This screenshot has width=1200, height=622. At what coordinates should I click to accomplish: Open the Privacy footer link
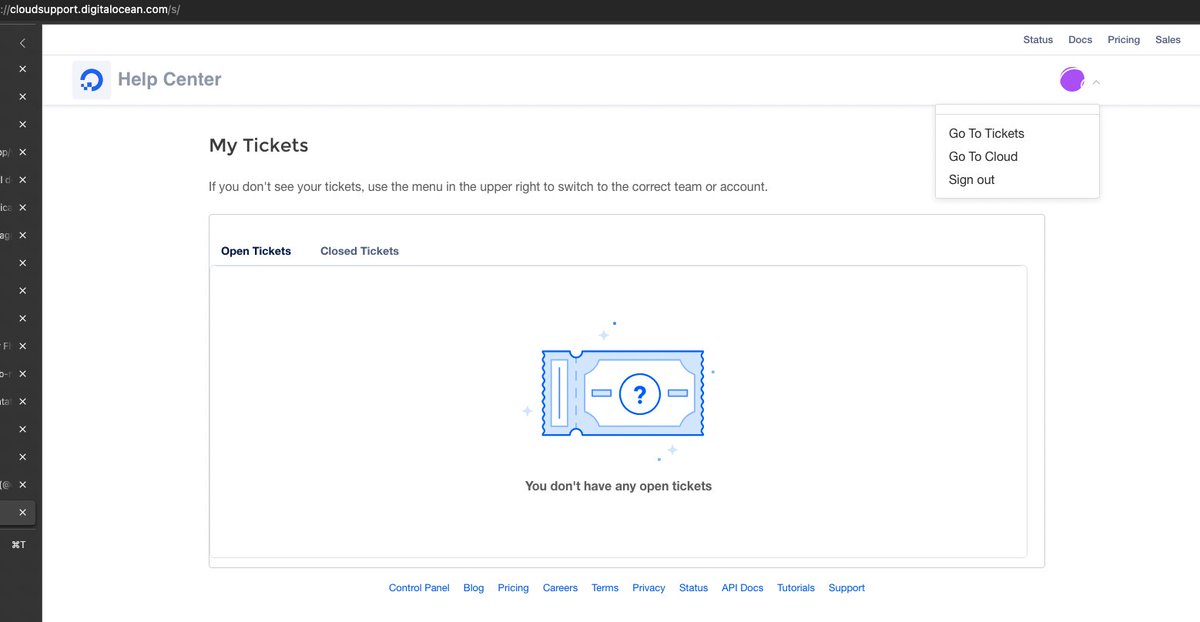coord(648,588)
